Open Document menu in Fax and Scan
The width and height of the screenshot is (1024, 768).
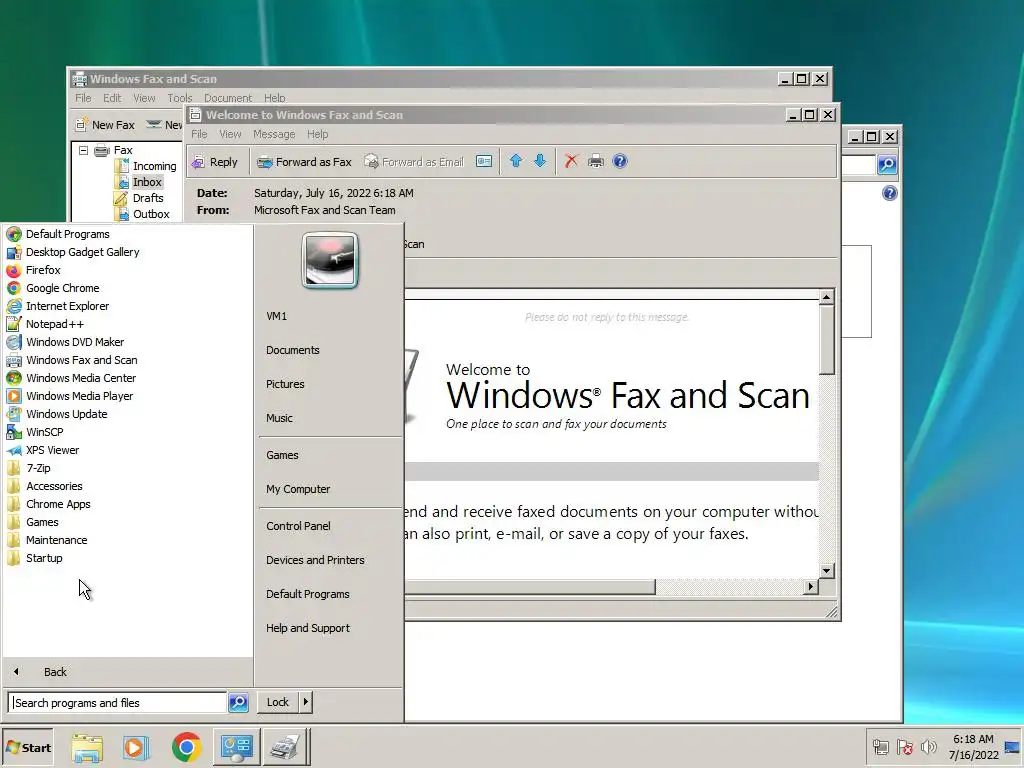pos(227,98)
